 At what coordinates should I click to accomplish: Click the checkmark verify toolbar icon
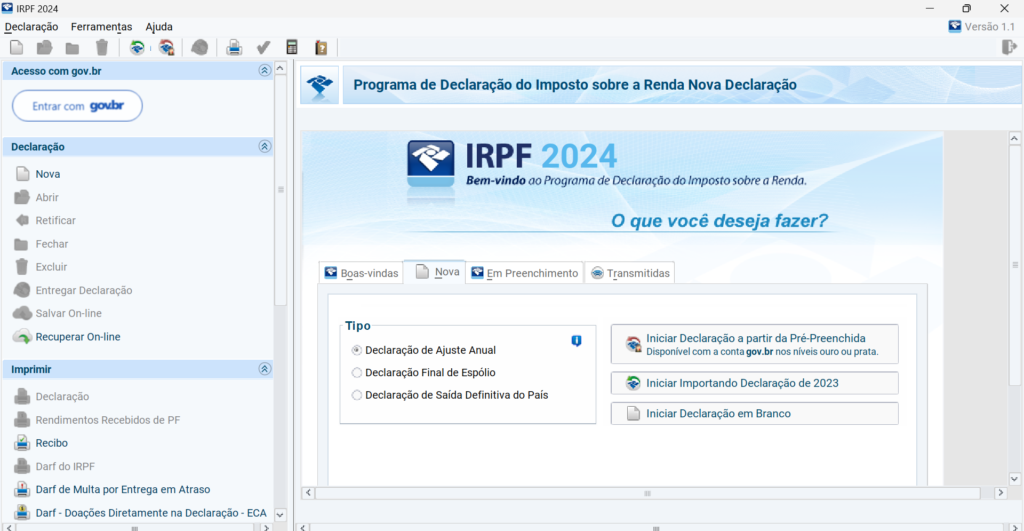click(263, 47)
